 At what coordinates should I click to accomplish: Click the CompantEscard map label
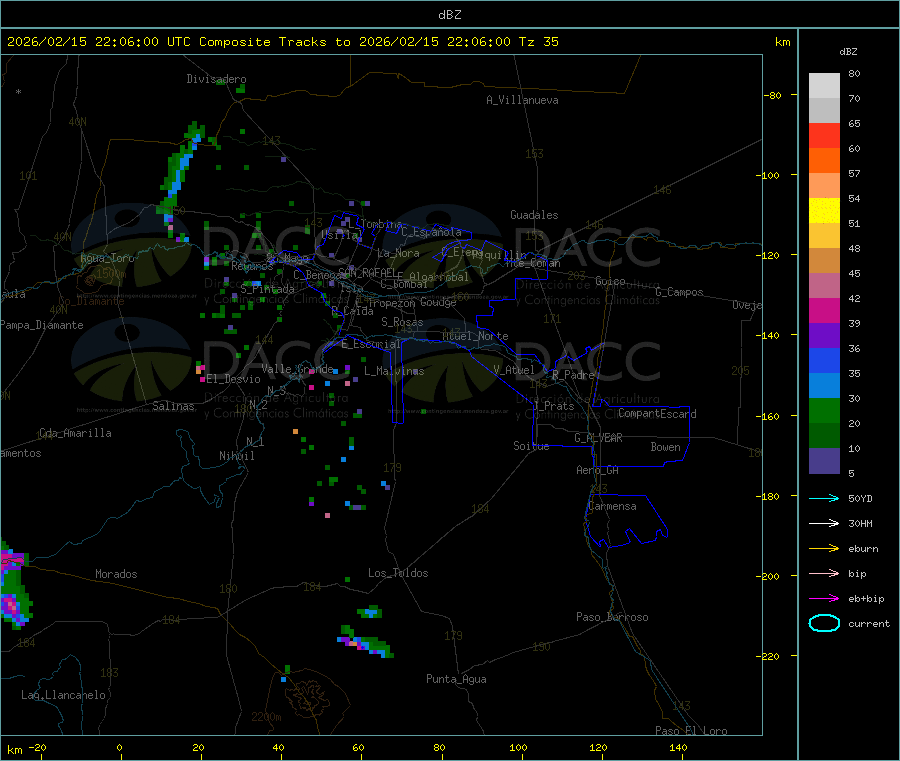point(657,413)
